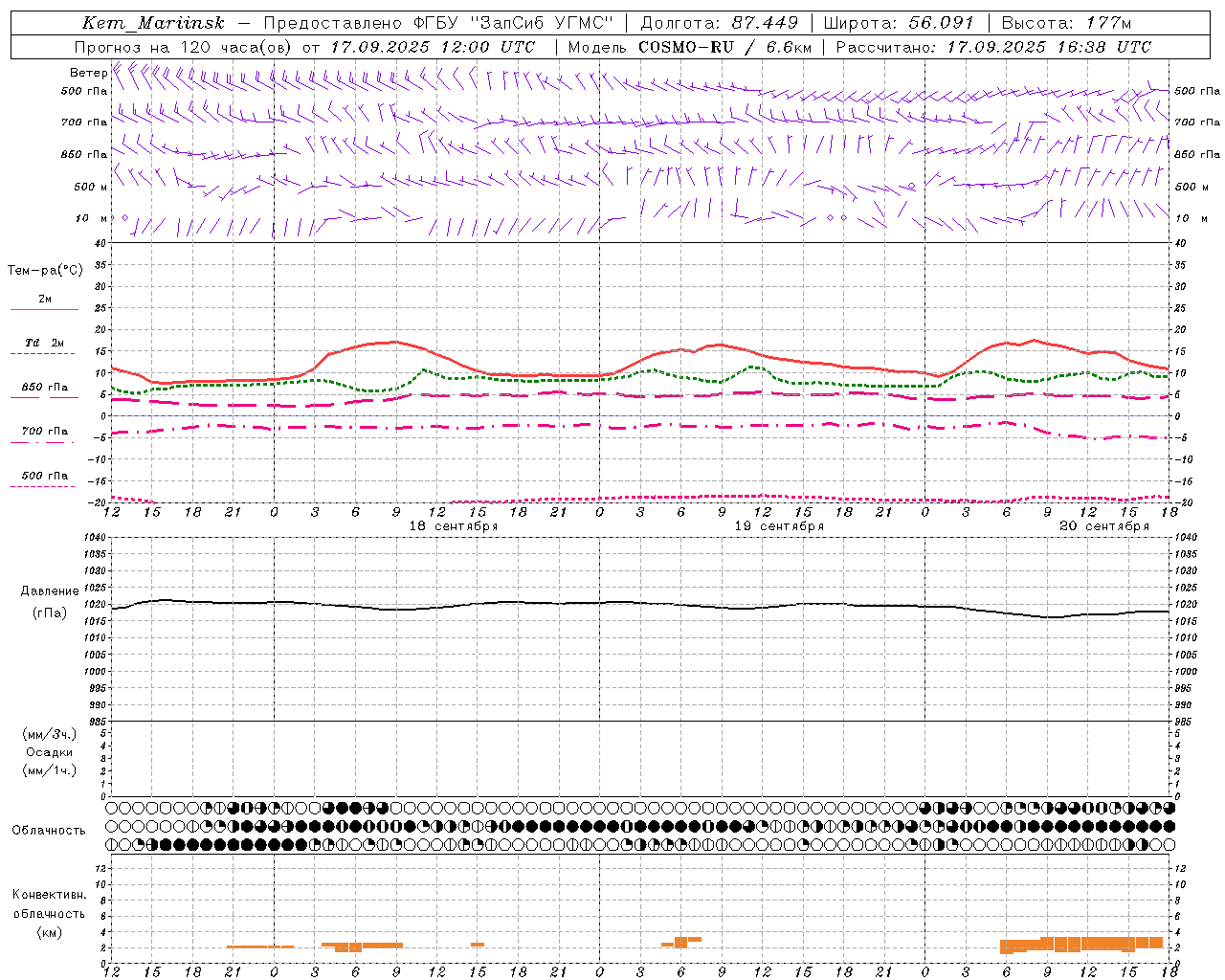Click the Td 2м legend entry

pyautogui.click(x=45, y=343)
